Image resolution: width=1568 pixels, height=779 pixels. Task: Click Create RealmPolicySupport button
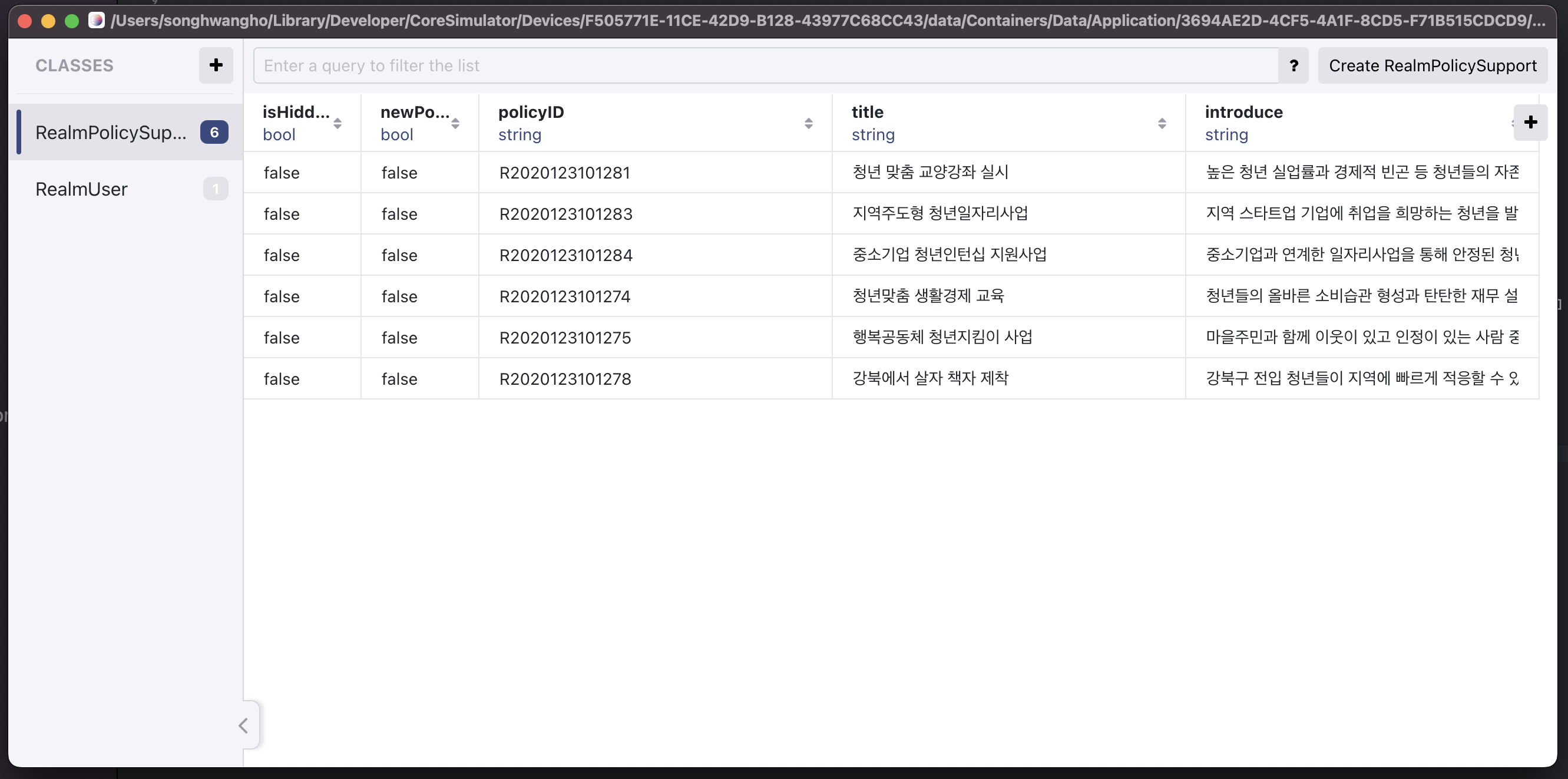click(x=1433, y=66)
